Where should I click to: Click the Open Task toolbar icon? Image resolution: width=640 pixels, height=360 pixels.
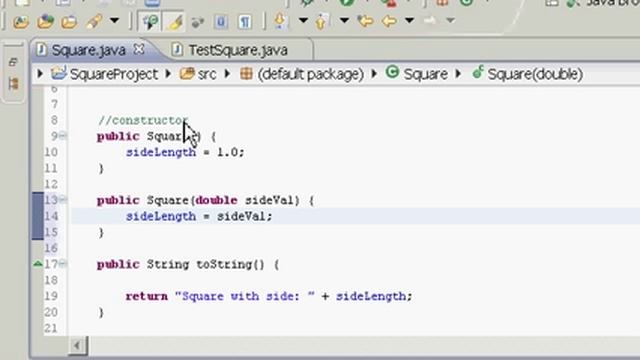[x=45, y=21]
